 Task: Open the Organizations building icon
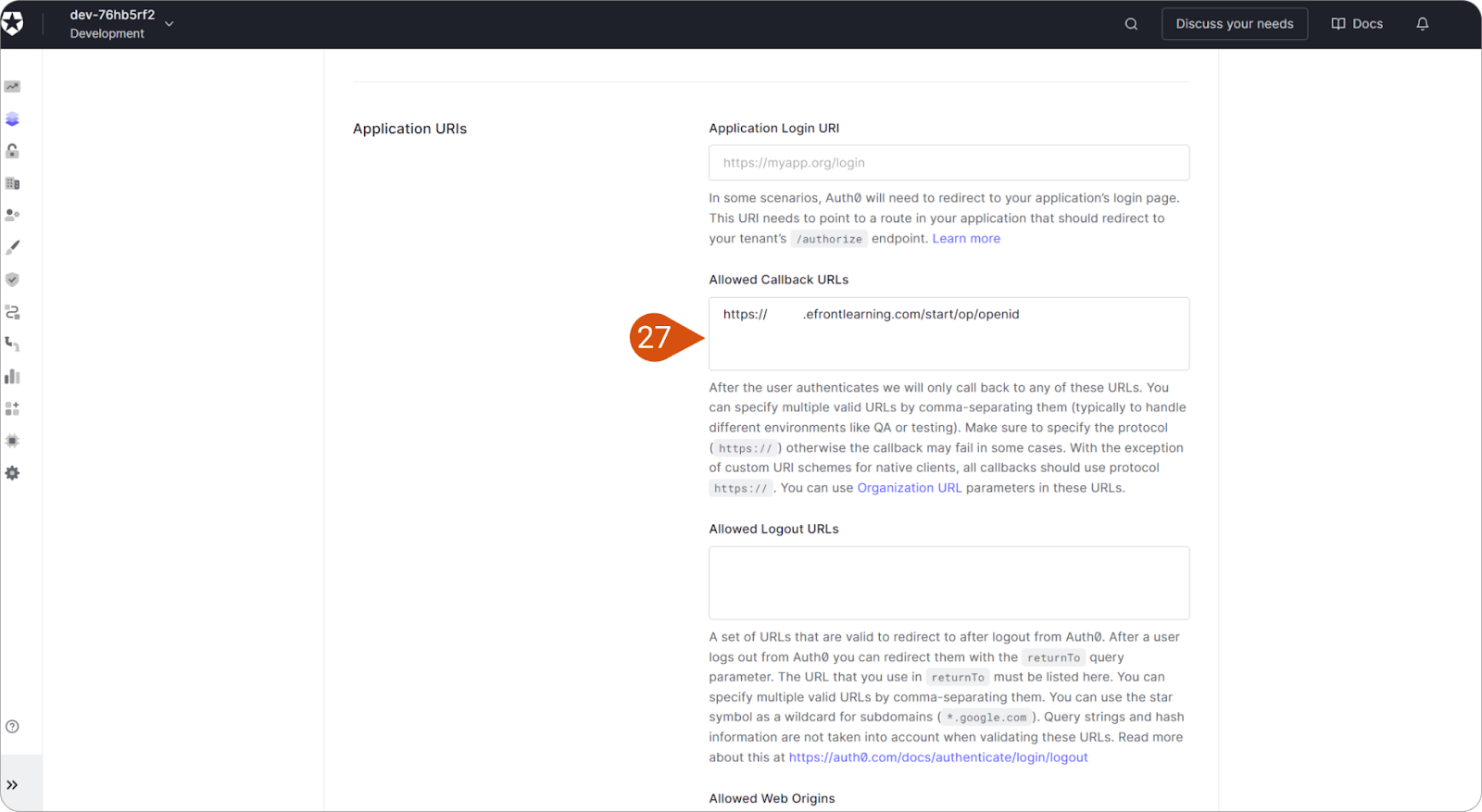12,183
